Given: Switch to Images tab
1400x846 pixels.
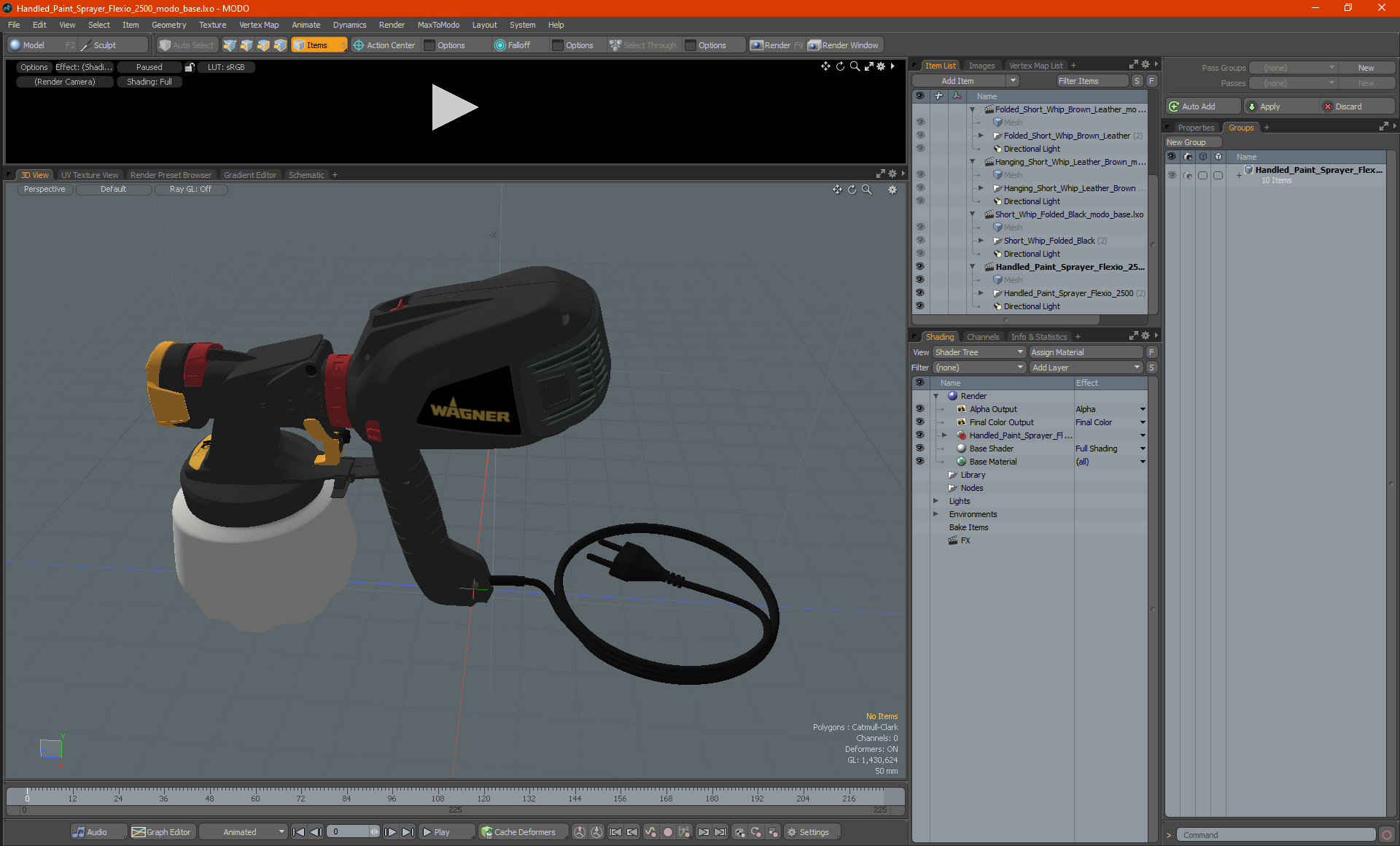Looking at the screenshot, I should point(981,66).
